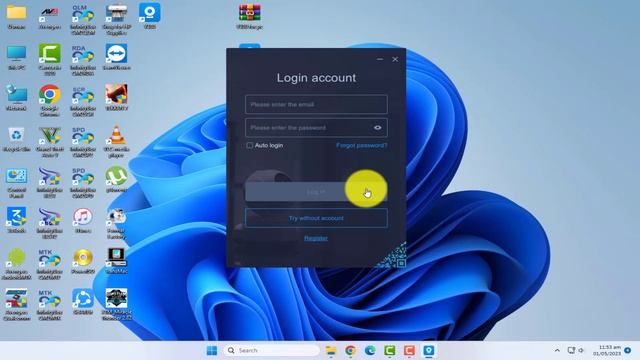Open the Recycle Bin

pos(16,139)
